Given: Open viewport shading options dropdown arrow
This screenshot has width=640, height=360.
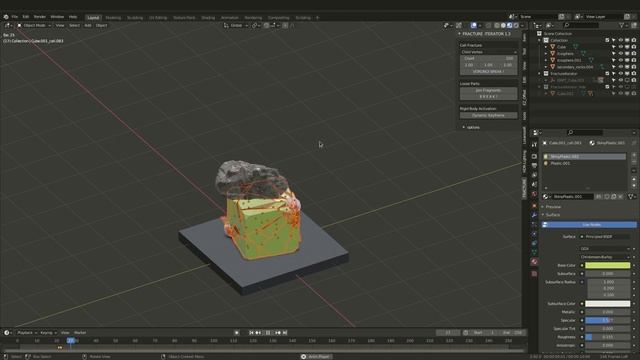Looking at the screenshot, I should pos(522,25).
